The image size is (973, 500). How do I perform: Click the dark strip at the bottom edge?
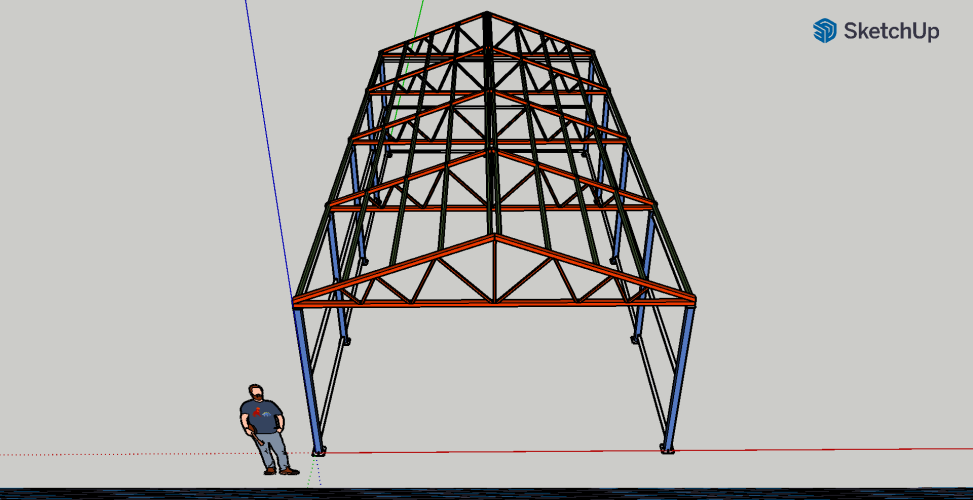pos(486,493)
